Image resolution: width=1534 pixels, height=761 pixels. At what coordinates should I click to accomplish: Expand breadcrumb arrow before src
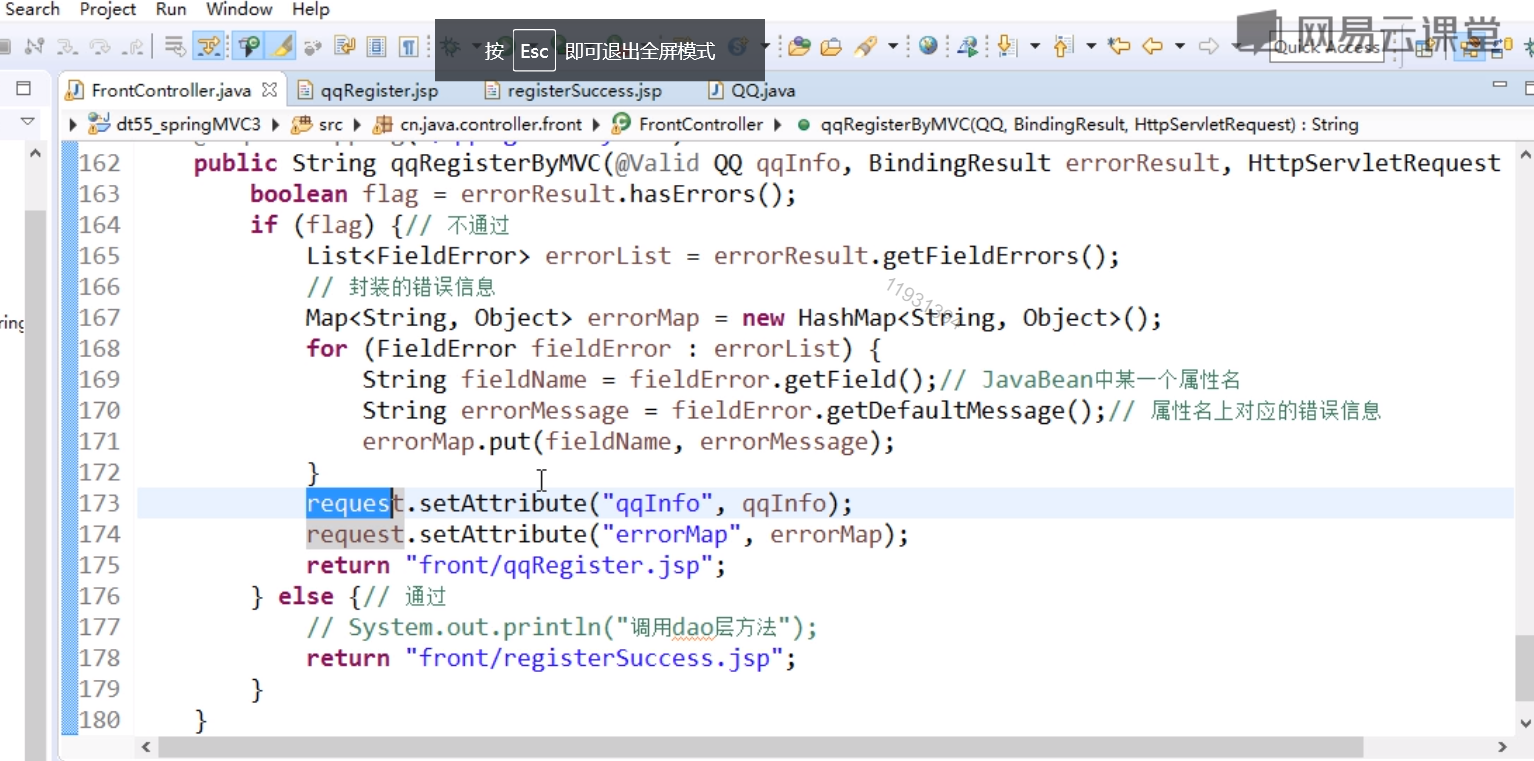277,125
